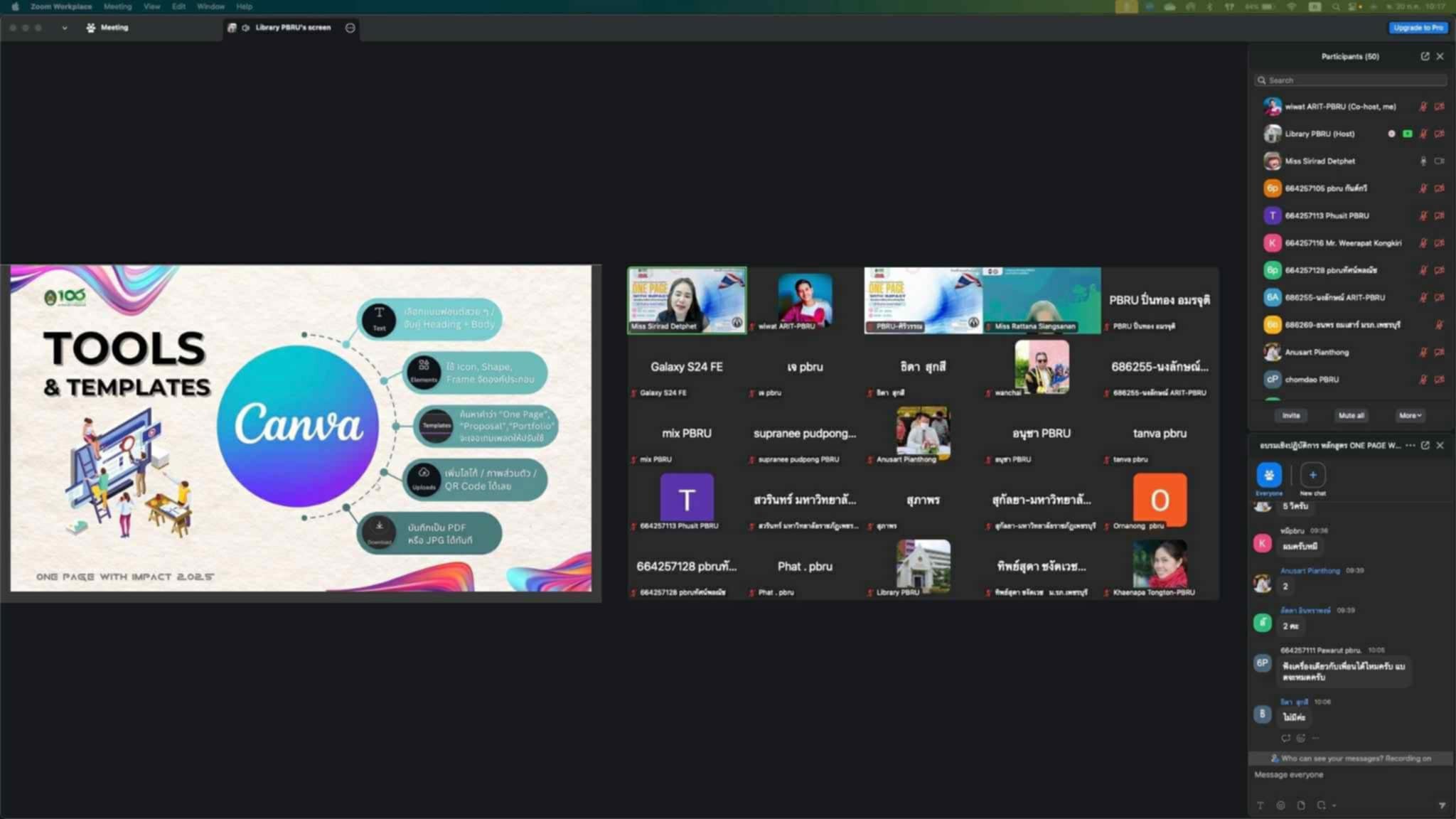
Task: Pop out the Participants panel
Action: [x=1425, y=56]
